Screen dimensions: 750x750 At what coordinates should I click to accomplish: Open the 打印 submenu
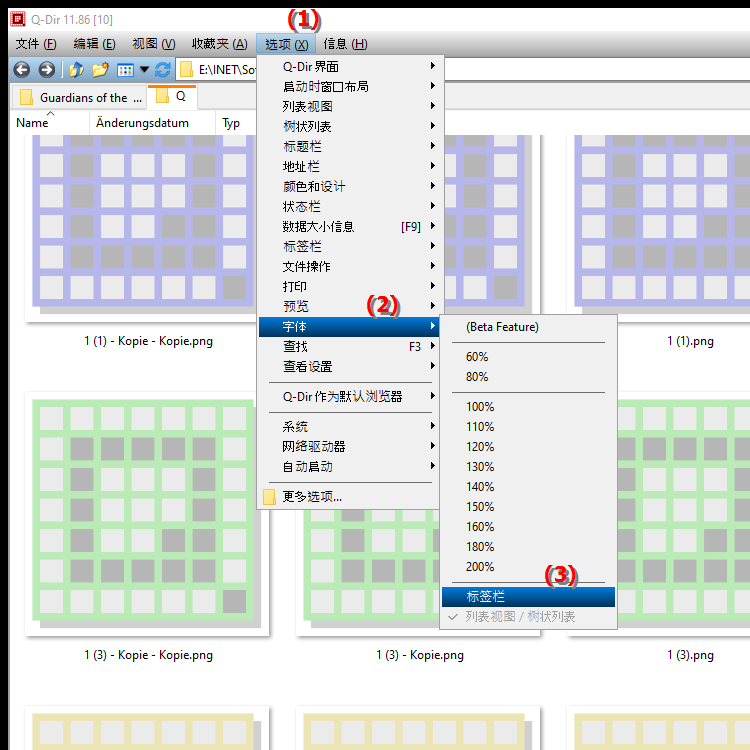(349, 287)
